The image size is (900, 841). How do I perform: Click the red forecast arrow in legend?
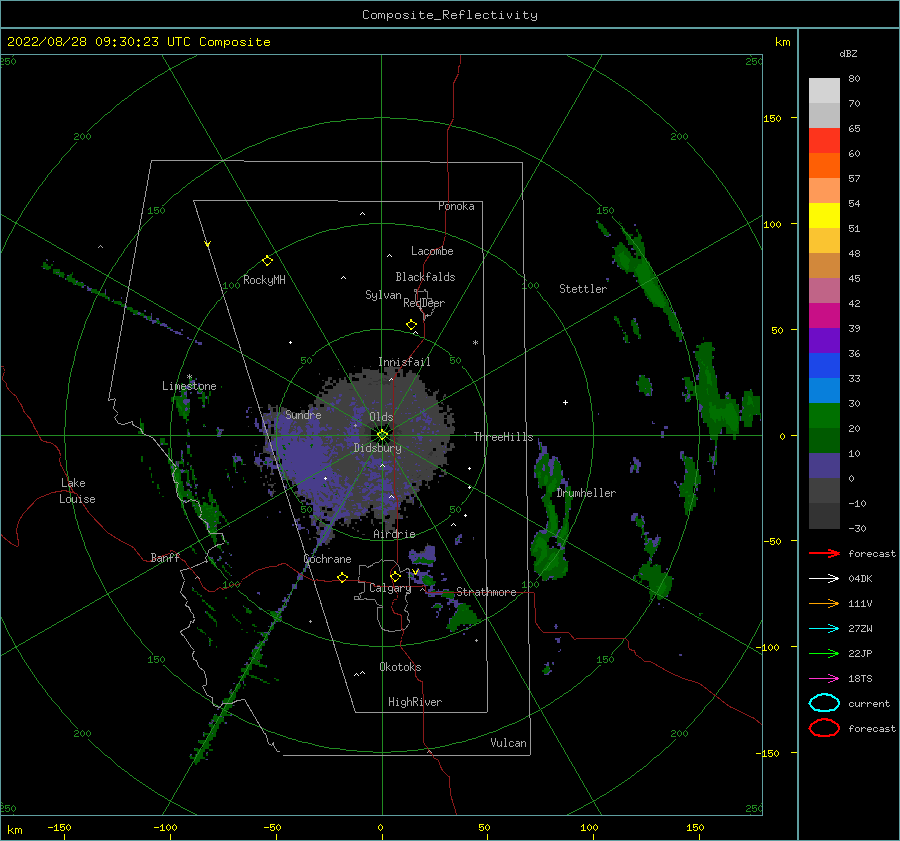pyautogui.click(x=824, y=553)
